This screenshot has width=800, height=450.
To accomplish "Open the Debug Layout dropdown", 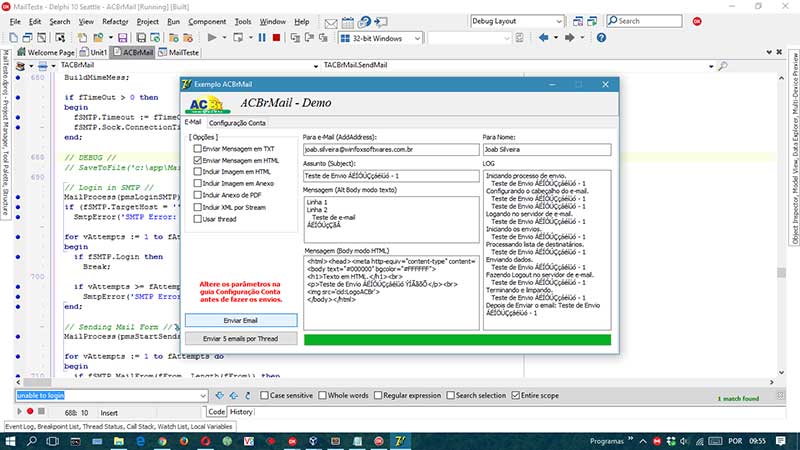I will coord(559,21).
